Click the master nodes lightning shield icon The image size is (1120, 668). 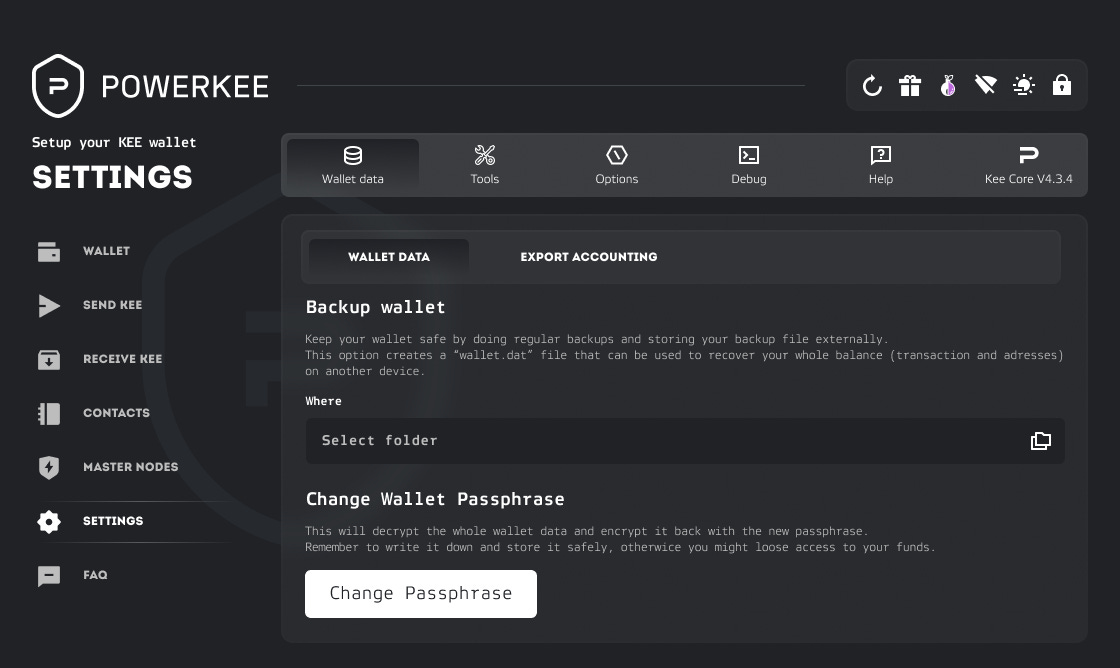(49, 467)
